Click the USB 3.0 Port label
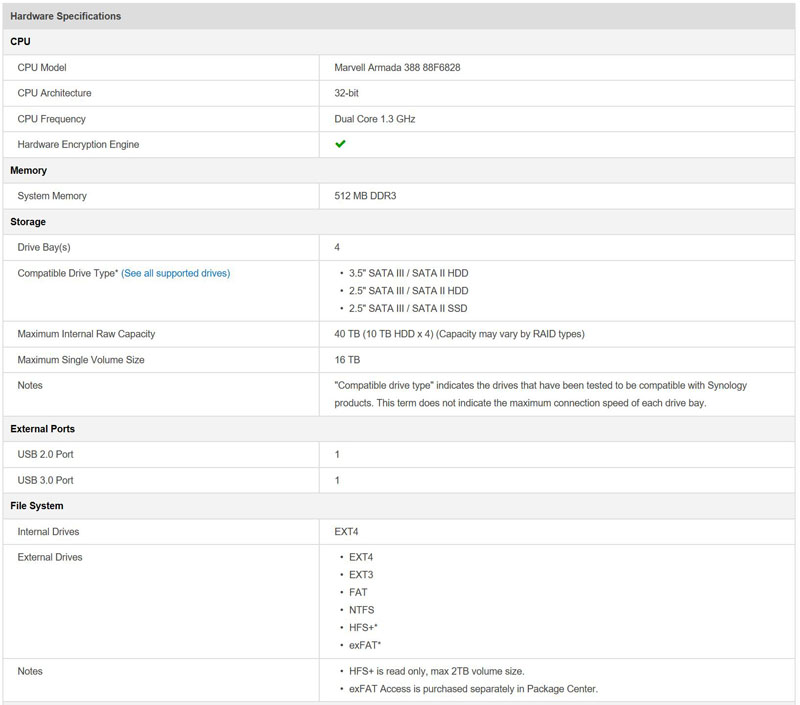Viewport: 800px width, 705px height. coord(45,480)
